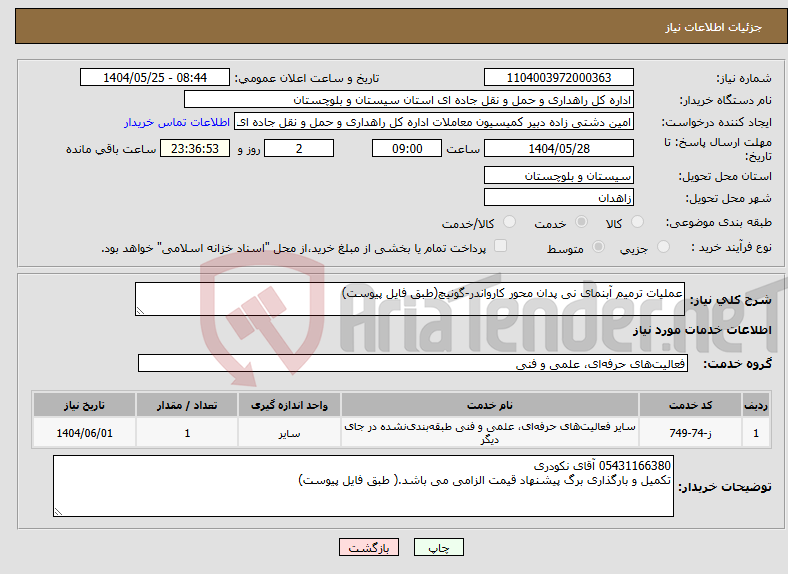Click the تاریخ نیاز column header
Screen dimensions: 788x574
tap(84, 405)
